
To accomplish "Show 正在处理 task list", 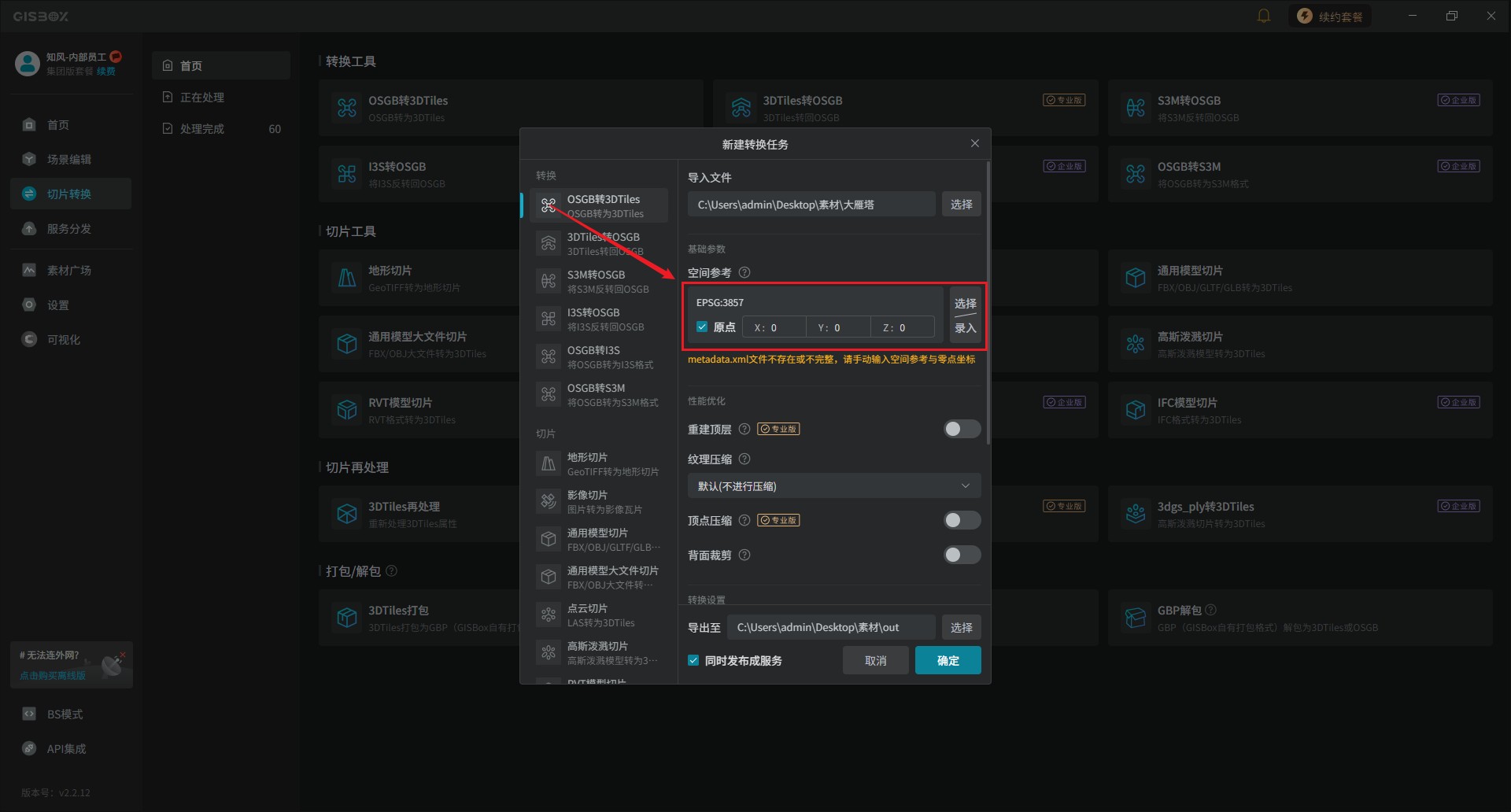I will coord(221,98).
